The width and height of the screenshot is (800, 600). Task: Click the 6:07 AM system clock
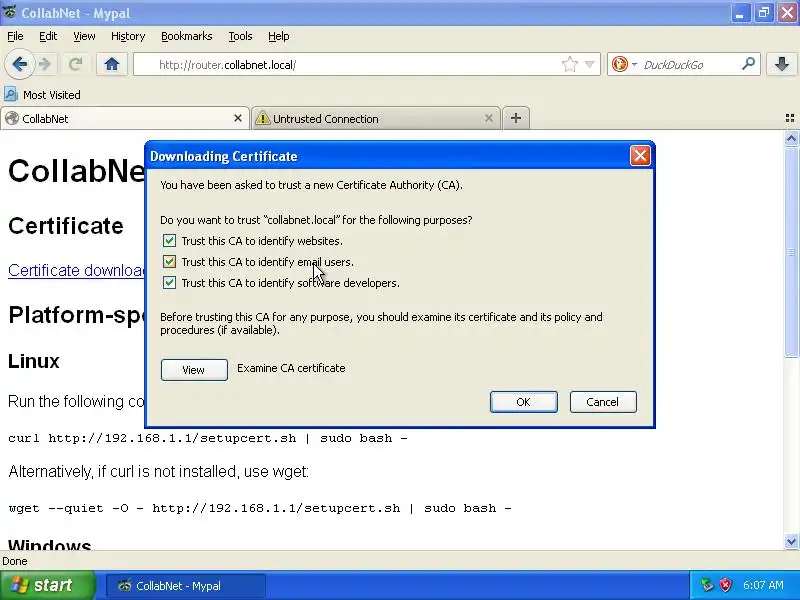763,585
